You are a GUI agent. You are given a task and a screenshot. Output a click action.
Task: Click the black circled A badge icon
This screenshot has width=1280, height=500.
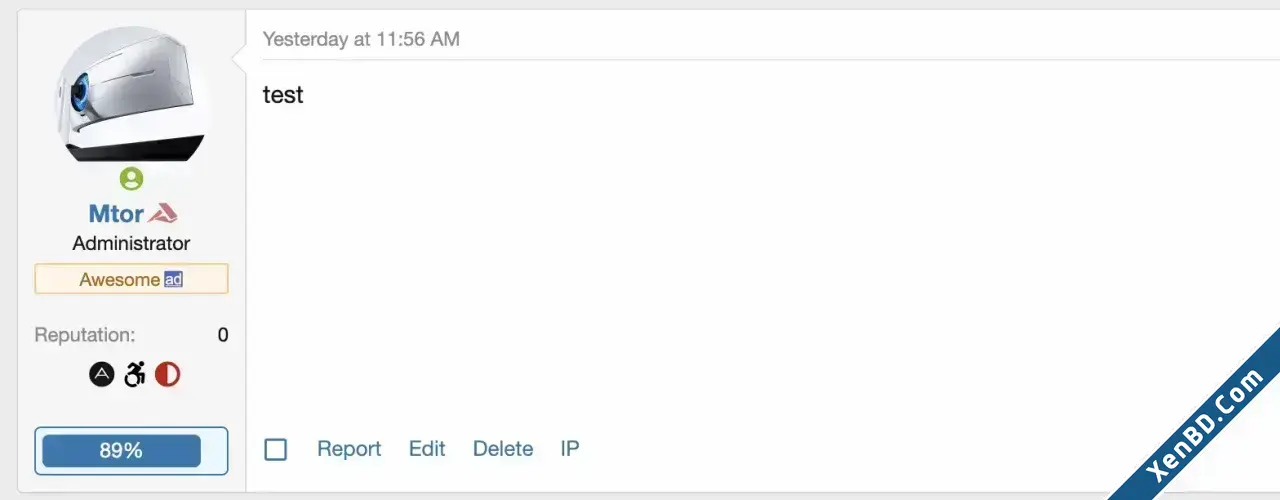101,375
